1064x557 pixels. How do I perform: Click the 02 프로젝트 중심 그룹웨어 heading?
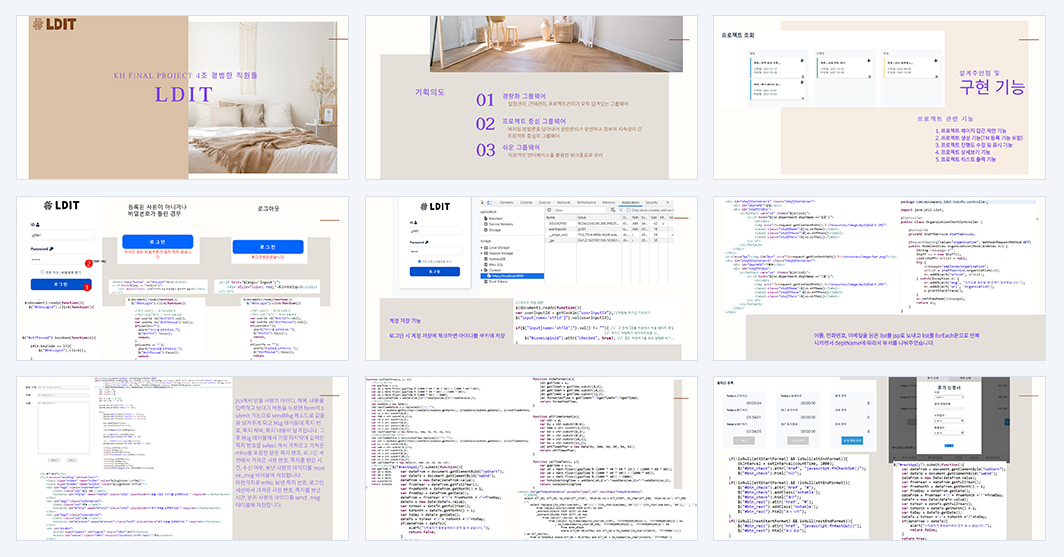[x=533, y=121]
